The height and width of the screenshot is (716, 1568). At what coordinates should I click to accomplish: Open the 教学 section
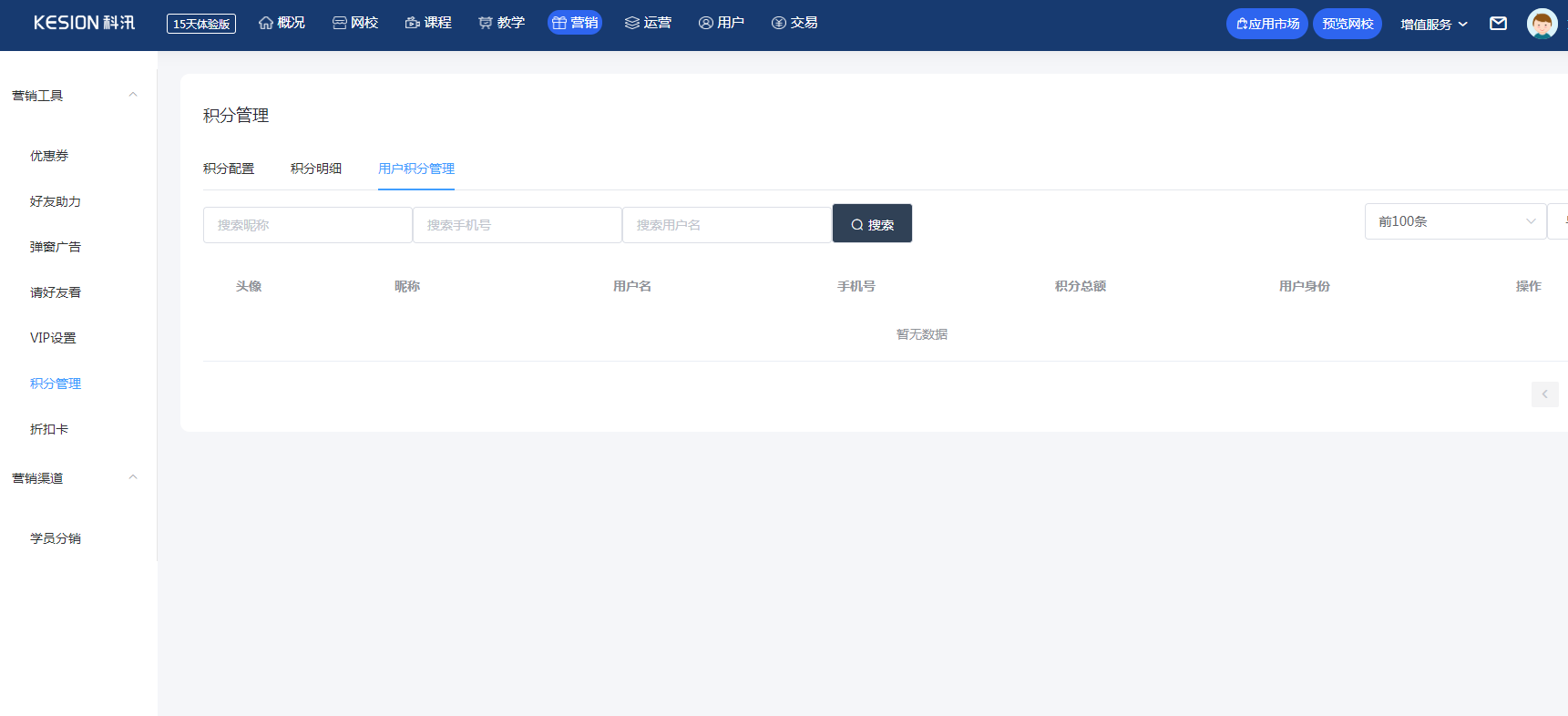click(x=501, y=23)
